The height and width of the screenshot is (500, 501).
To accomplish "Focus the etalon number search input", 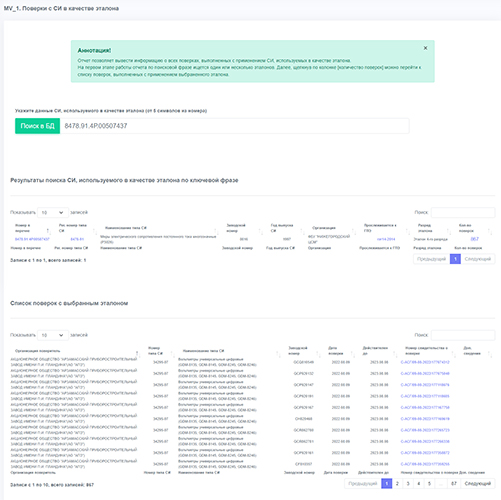I will (234, 126).
